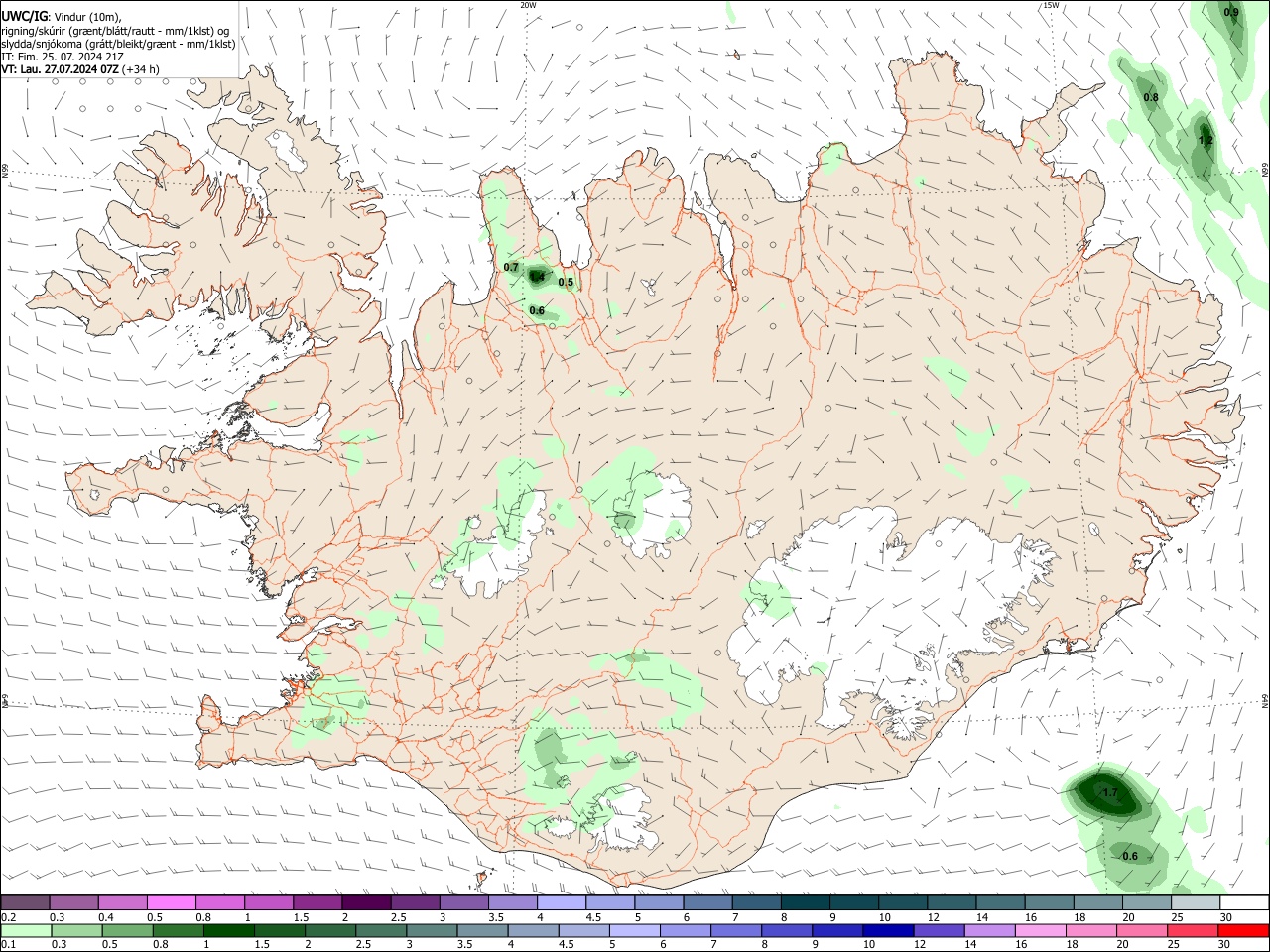Click the '0.2' label in the upper legend

8,917
